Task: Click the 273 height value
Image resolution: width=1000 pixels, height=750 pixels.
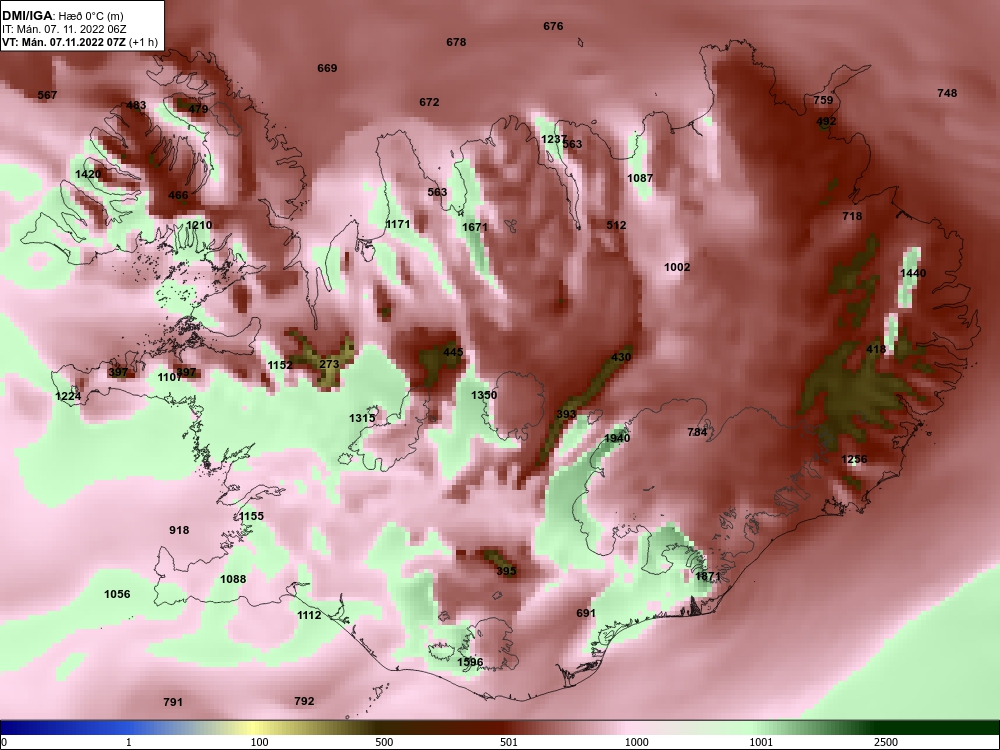Action: tap(329, 364)
